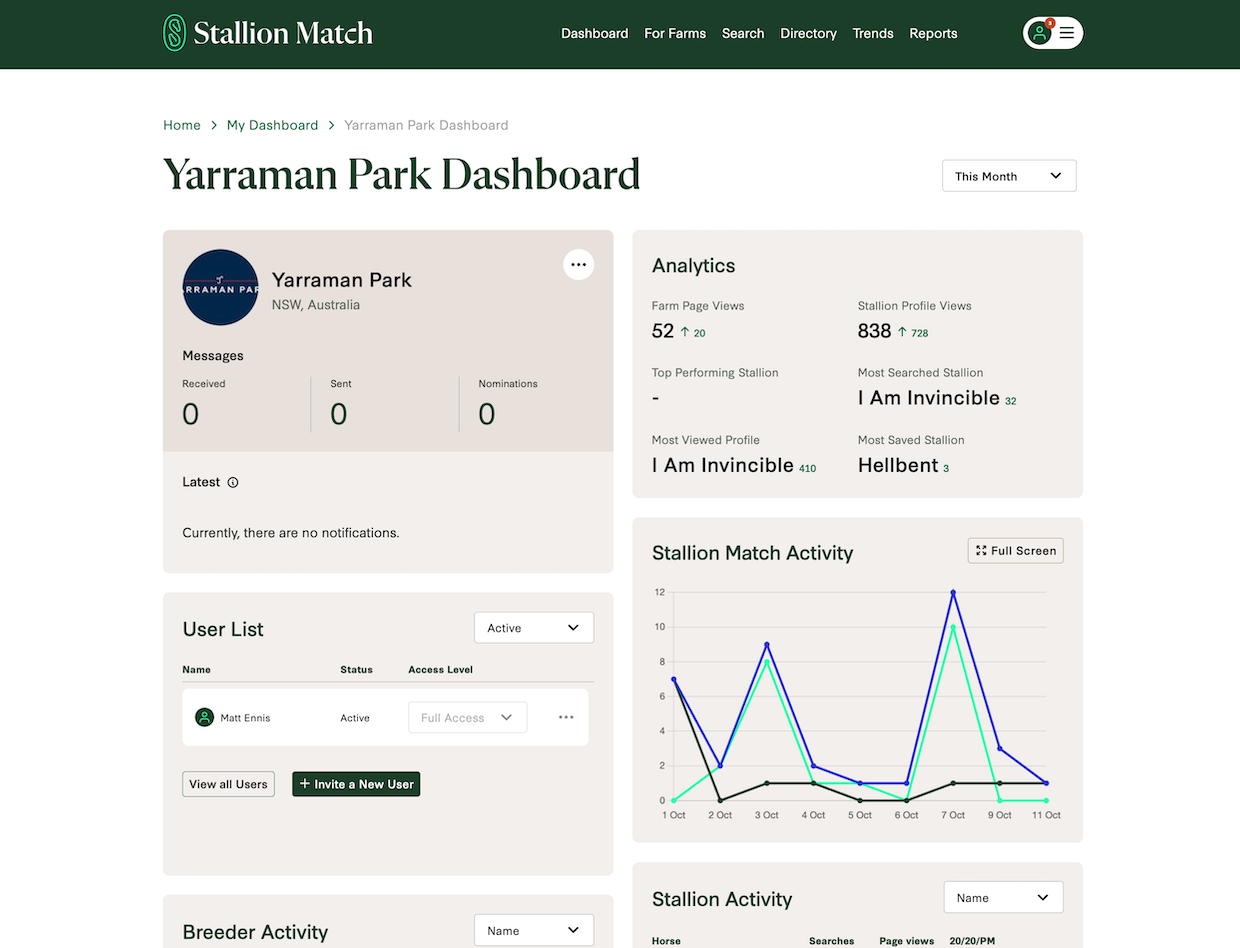Click the Stallion Match logo icon
This screenshot has height=948, width=1240.
[x=175, y=33]
